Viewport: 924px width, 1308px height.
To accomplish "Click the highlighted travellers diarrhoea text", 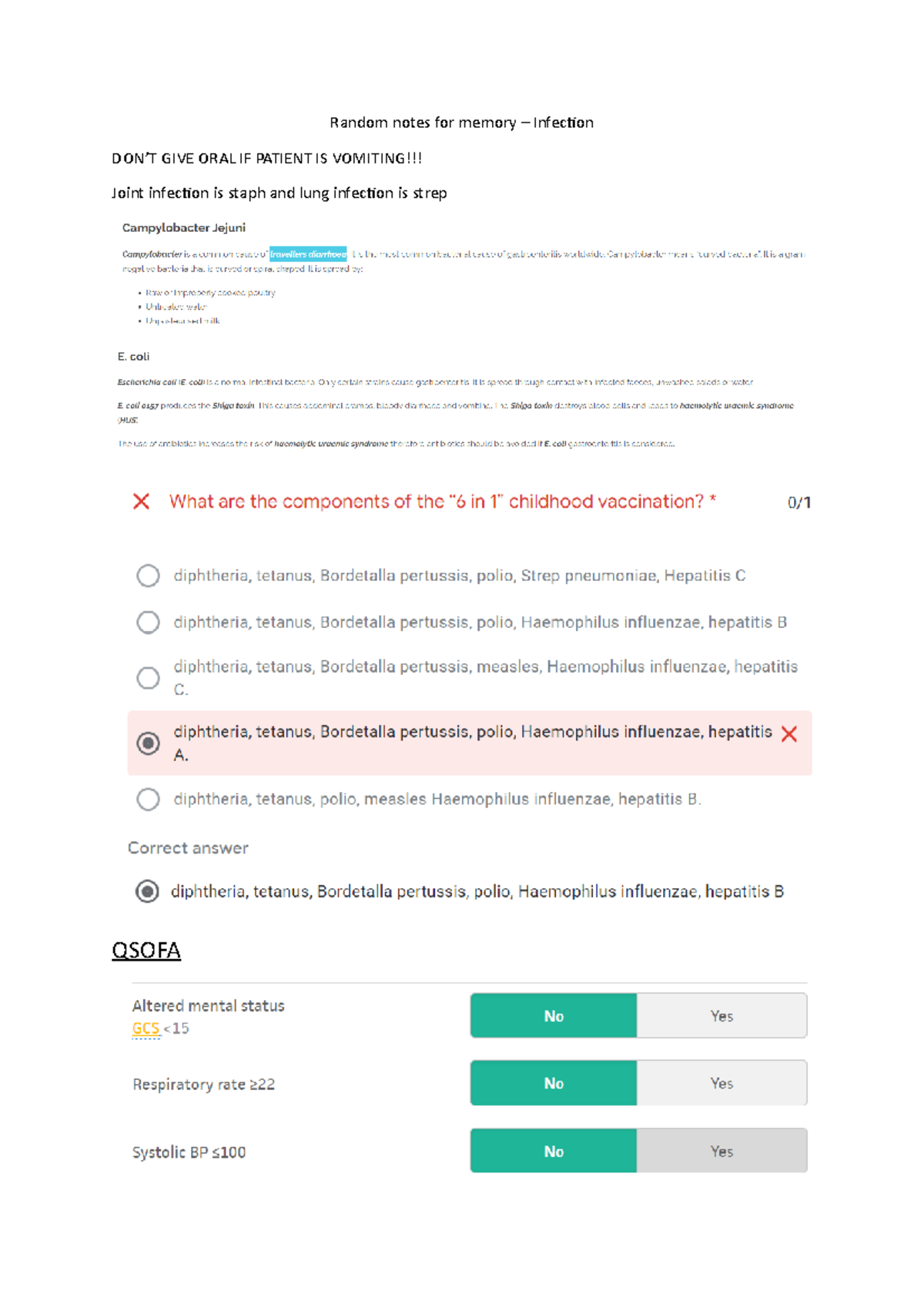I will 308,254.
